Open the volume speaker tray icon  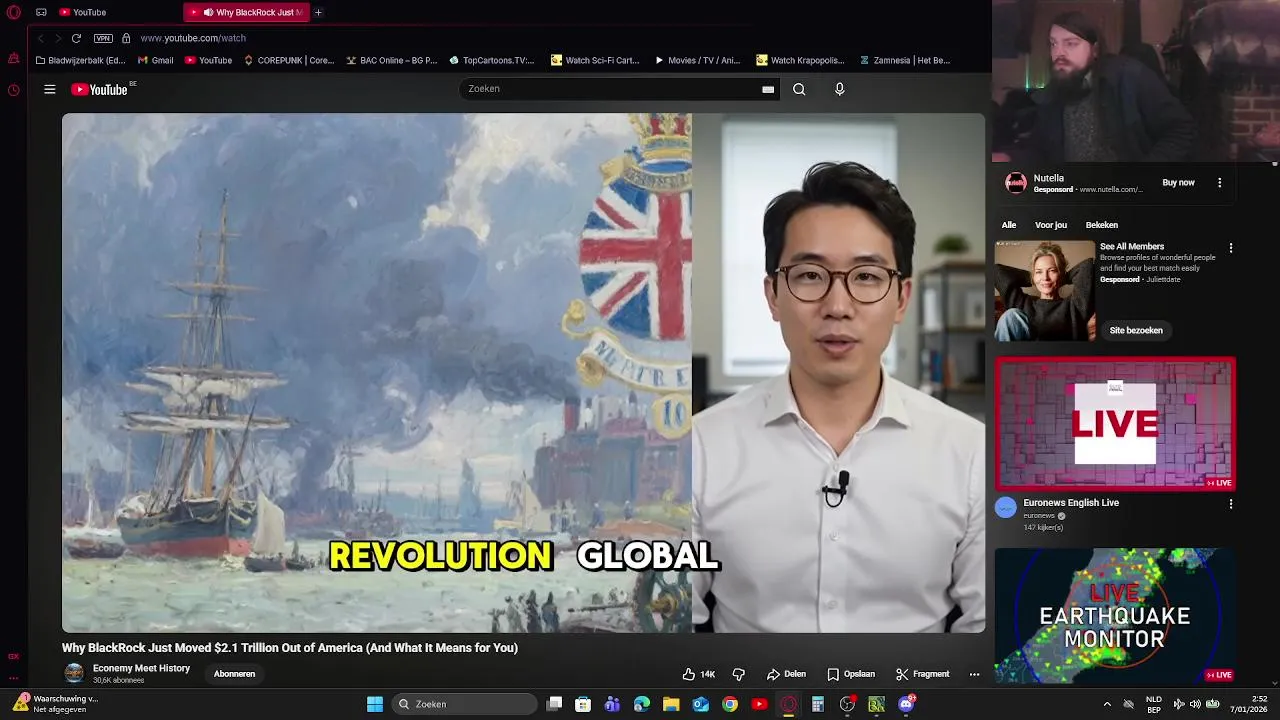point(1195,704)
